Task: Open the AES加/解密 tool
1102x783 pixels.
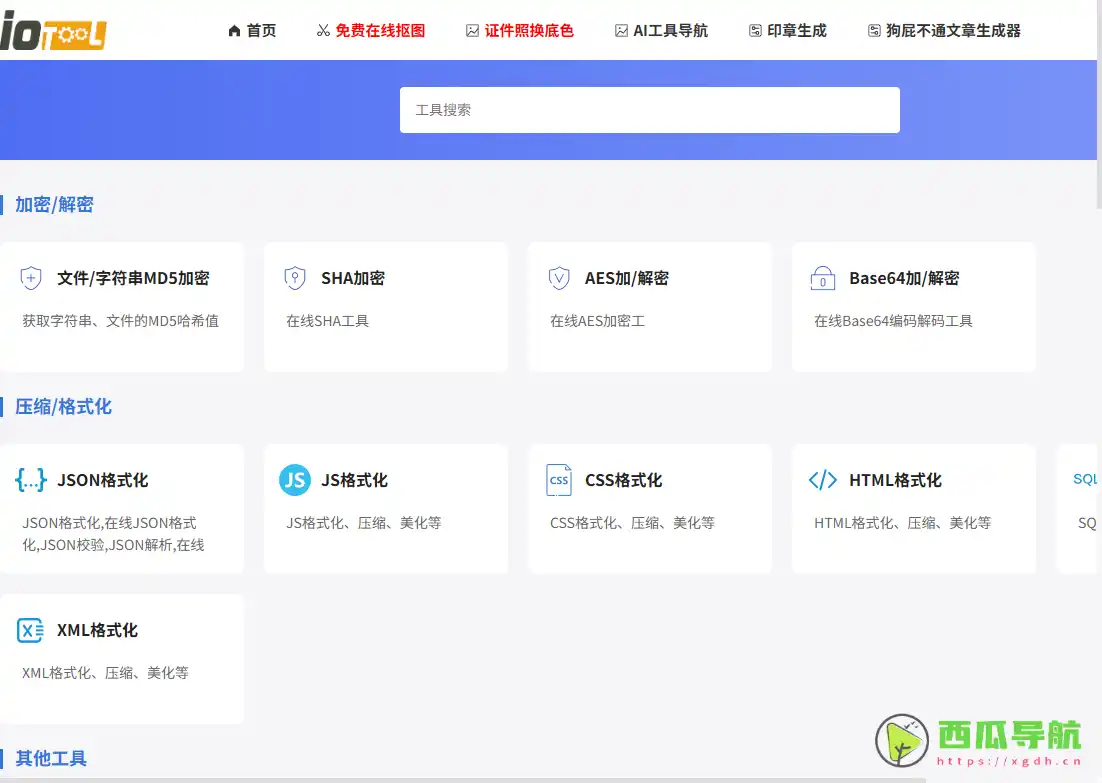Action: pos(627,278)
